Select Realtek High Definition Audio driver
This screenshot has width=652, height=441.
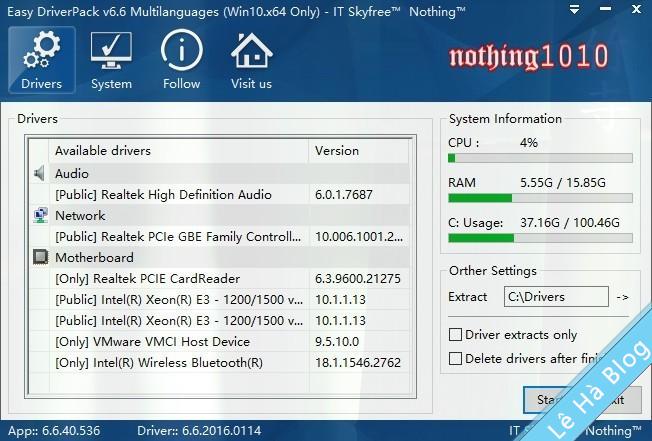point(220,195)
